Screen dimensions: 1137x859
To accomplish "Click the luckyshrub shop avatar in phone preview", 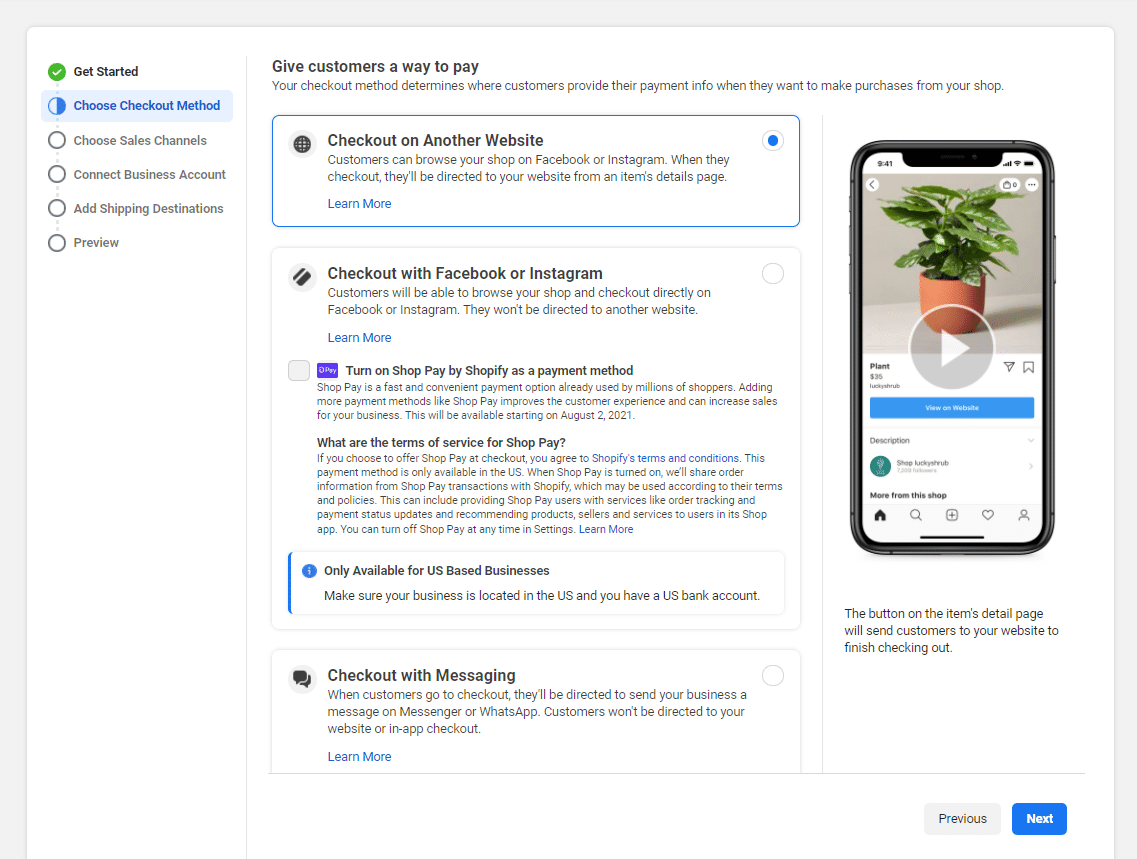I will 880,466.
